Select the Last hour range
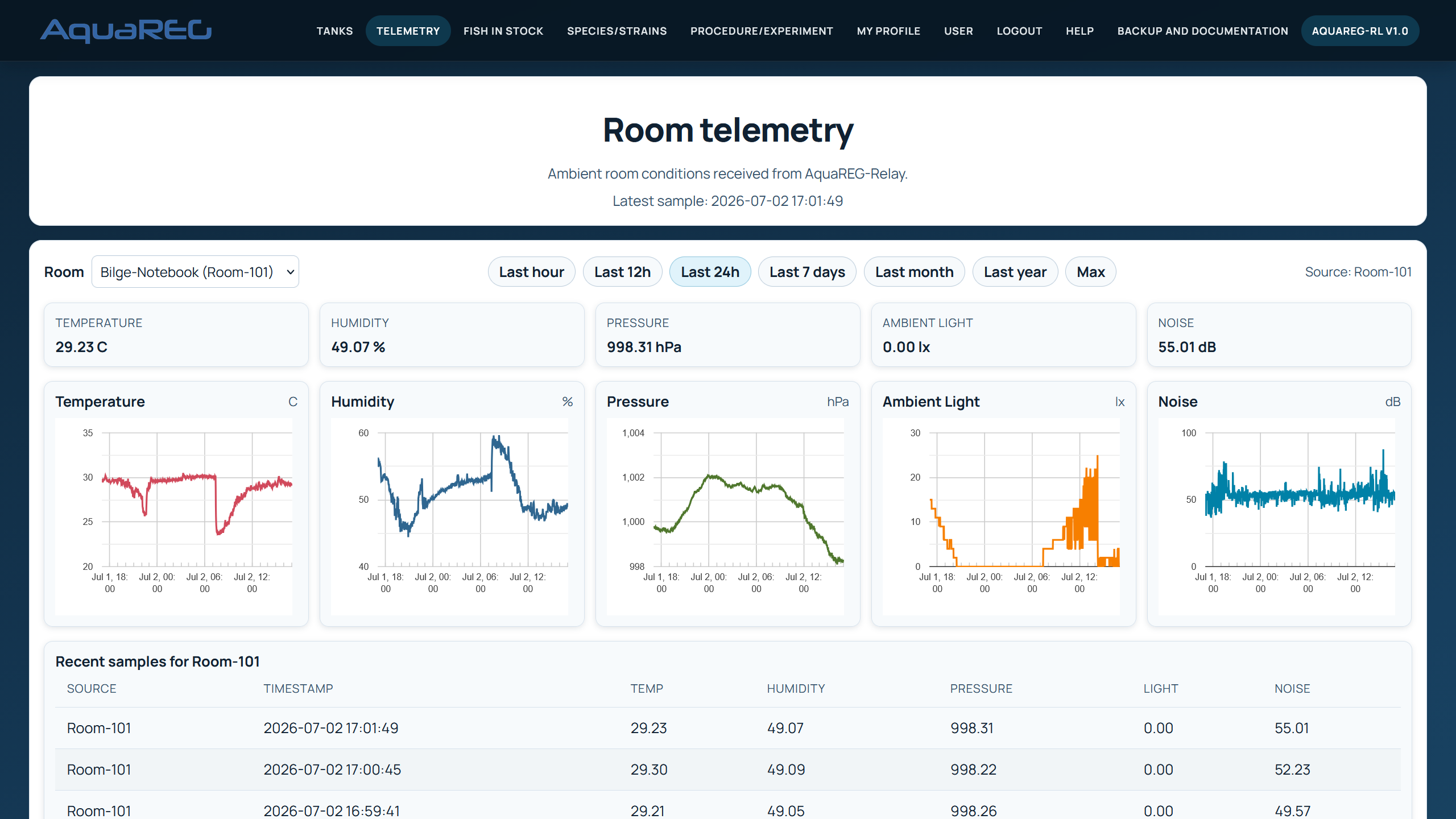The width and height of the screenshot is (1456, 819). click(x=531, y=272)
